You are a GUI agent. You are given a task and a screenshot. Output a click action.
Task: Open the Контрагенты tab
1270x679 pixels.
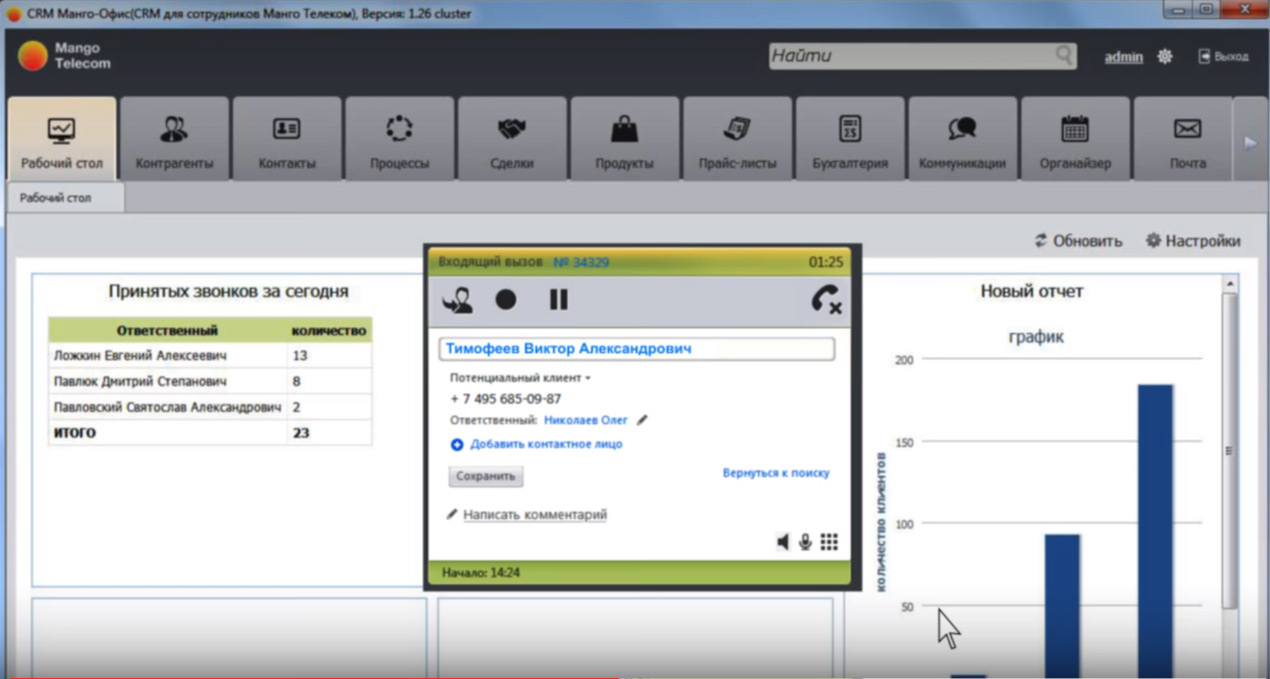(x=174, y=139)
